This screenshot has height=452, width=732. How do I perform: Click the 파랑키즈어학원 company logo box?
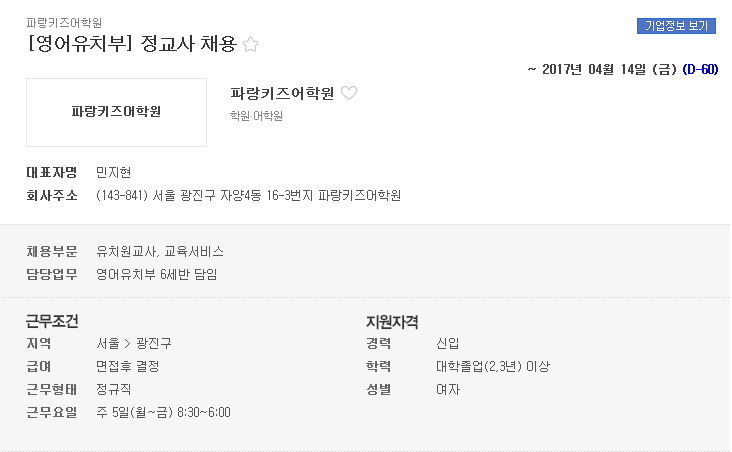tap(116, 112)
